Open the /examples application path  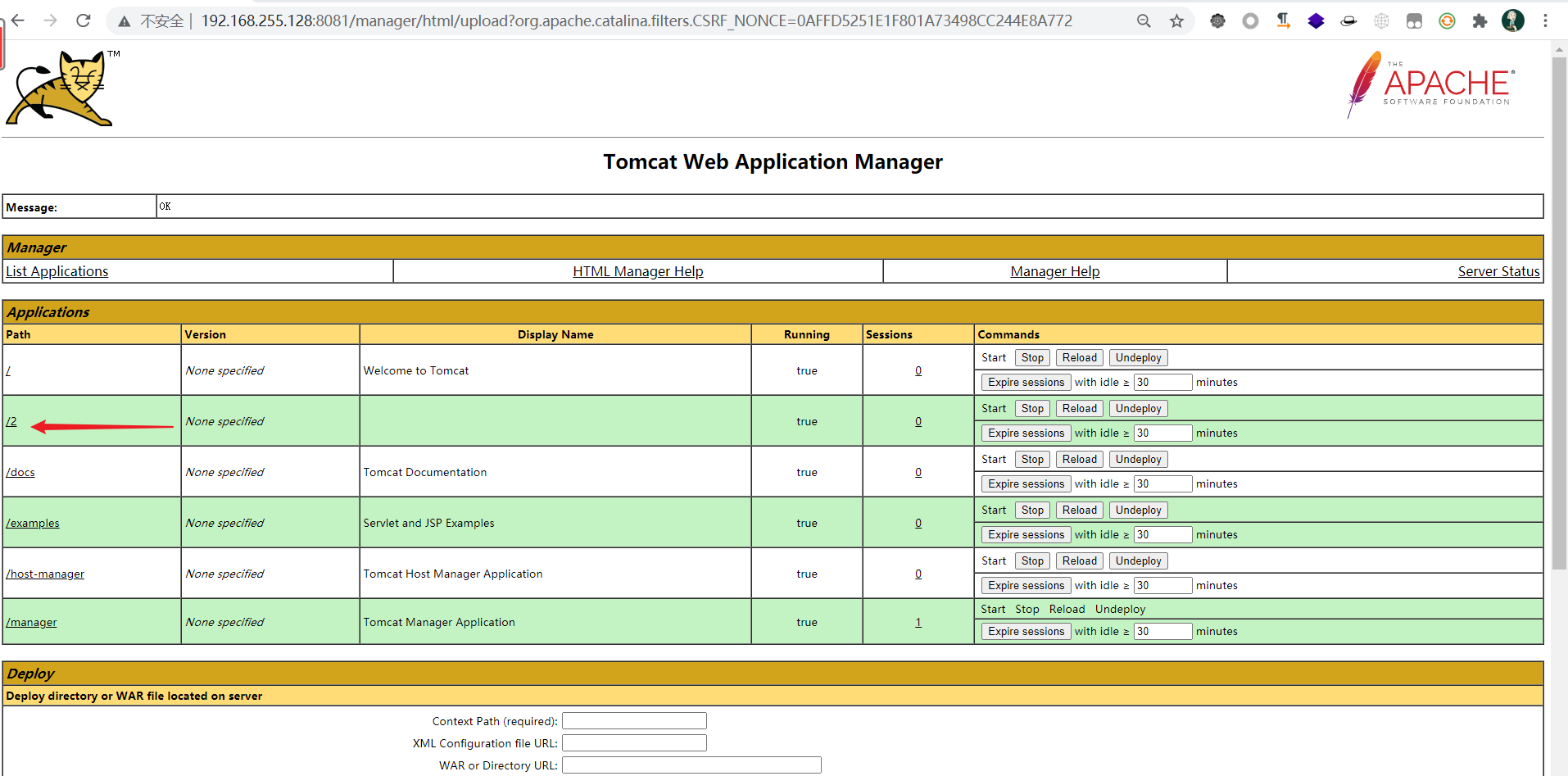[33, 523]
